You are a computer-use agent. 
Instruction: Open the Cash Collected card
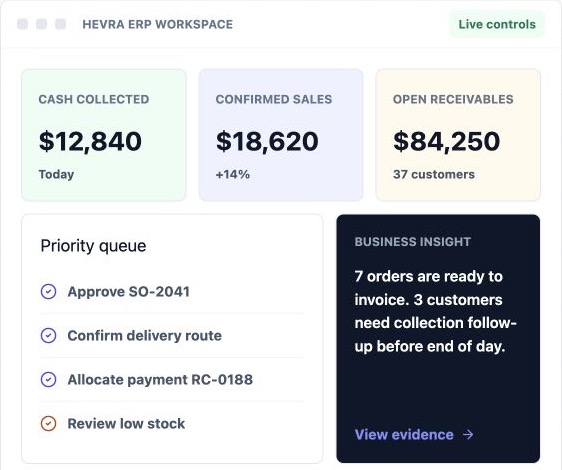104,135
